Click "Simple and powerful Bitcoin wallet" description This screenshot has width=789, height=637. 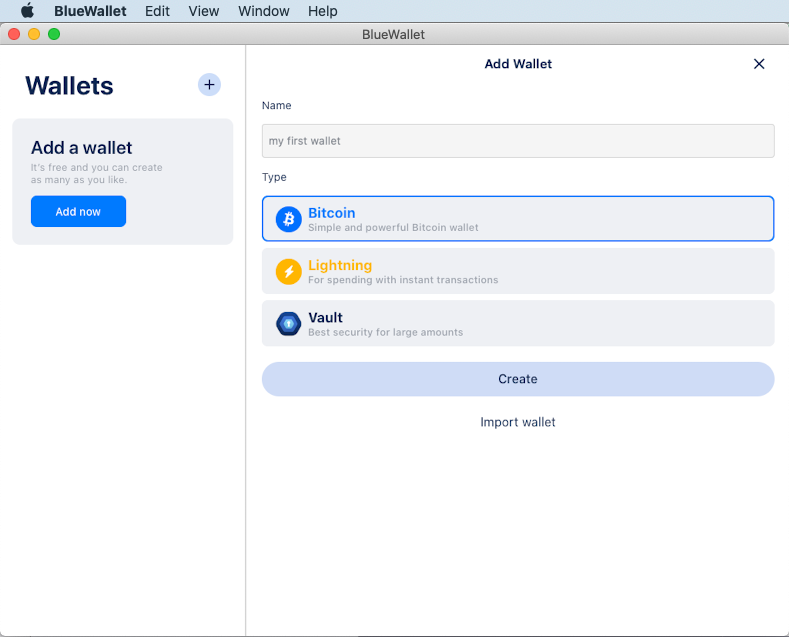click(x=393, y=227)
